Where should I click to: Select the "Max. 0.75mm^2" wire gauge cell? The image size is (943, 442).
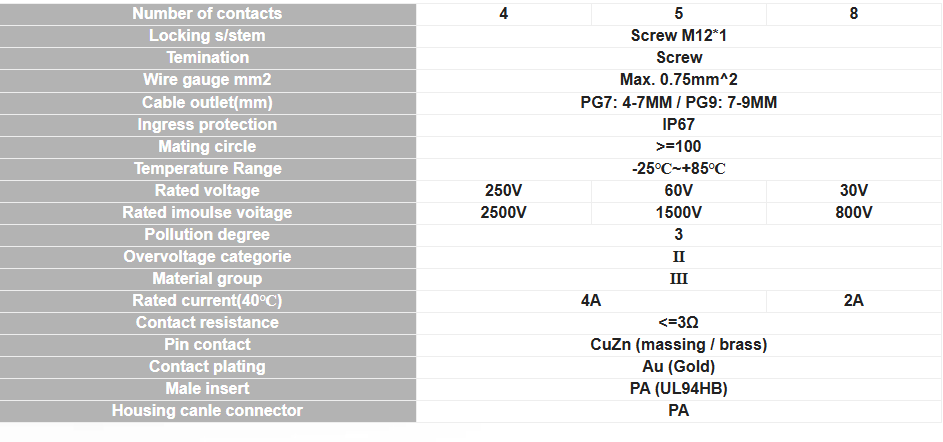click(678, 80)
